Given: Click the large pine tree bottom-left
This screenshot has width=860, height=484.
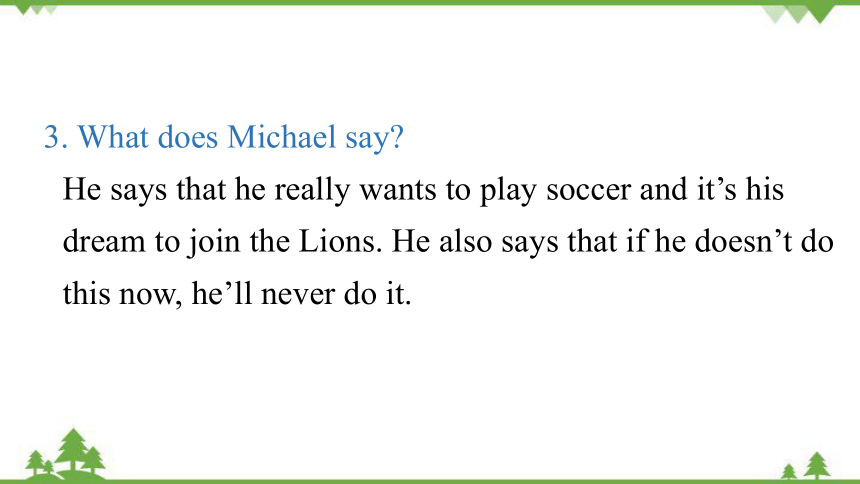Looking at the screenshot, I should (x=72, y=450).
